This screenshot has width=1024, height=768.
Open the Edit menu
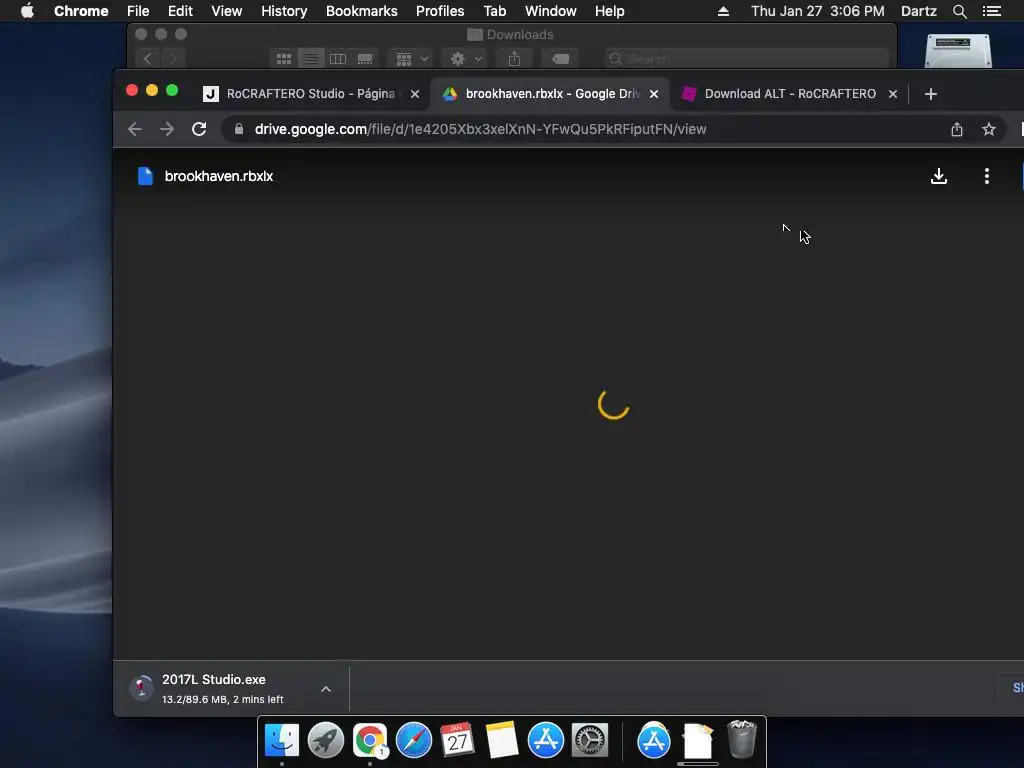[x=180, y=11]
